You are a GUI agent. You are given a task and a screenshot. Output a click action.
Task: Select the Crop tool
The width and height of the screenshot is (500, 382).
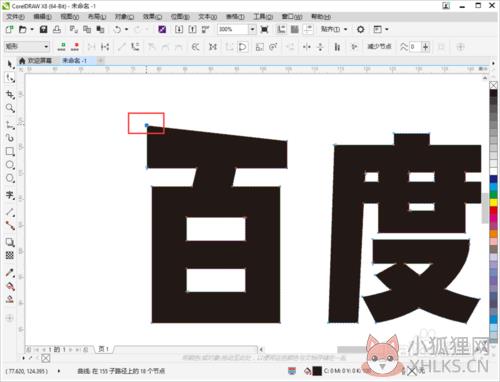click(10, 95)
